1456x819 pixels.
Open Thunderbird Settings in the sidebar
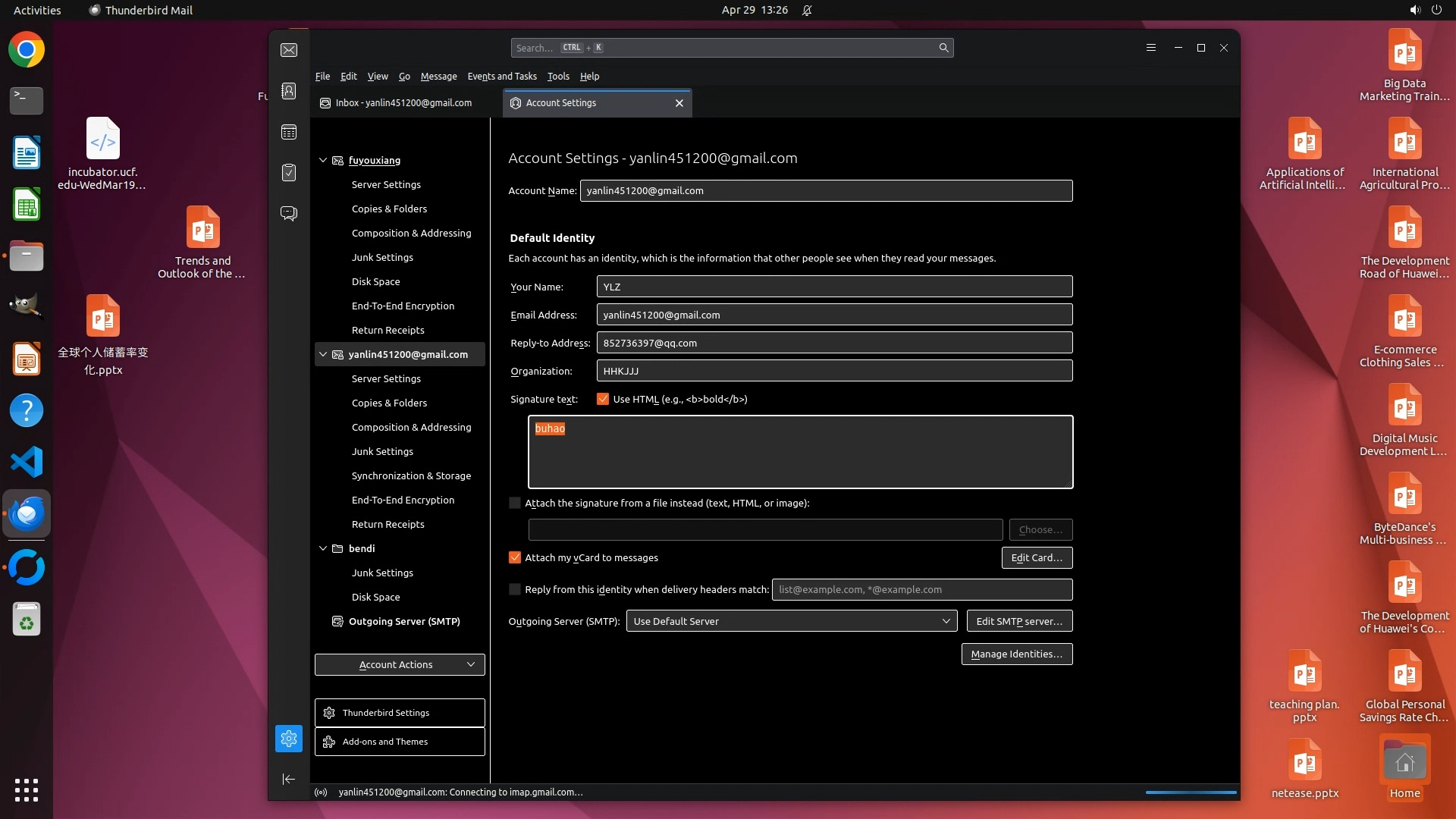400,713
